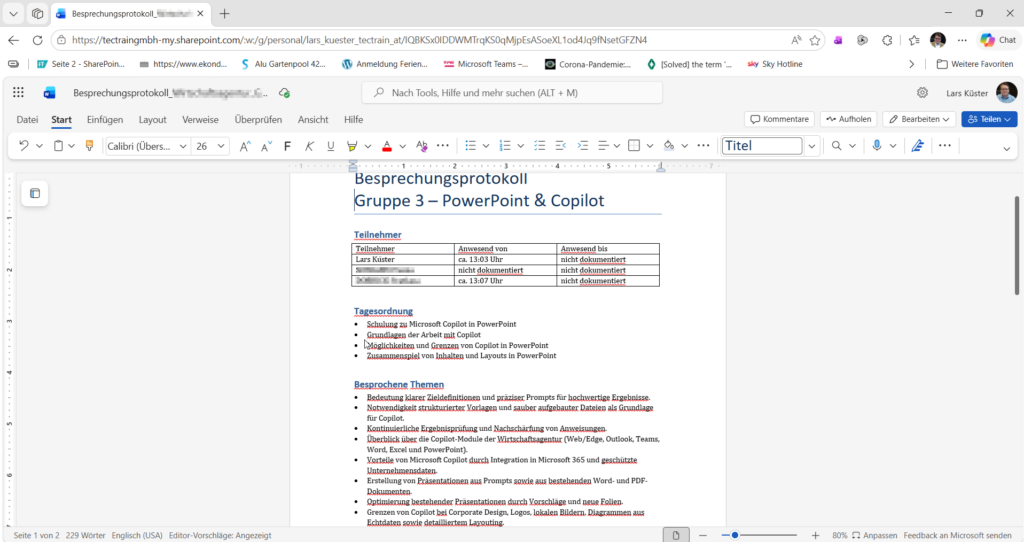Click the Increase indent icon
Image resolution: width=1024 pixels, height=542 pixels.
(x=583, y=146)
